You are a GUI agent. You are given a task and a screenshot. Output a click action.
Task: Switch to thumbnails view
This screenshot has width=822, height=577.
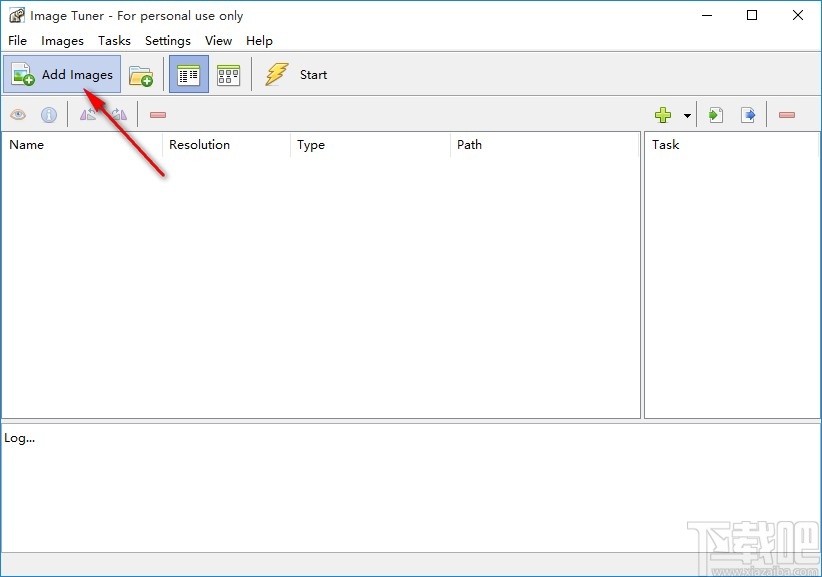pyautogui.click(x=229, y=75)
